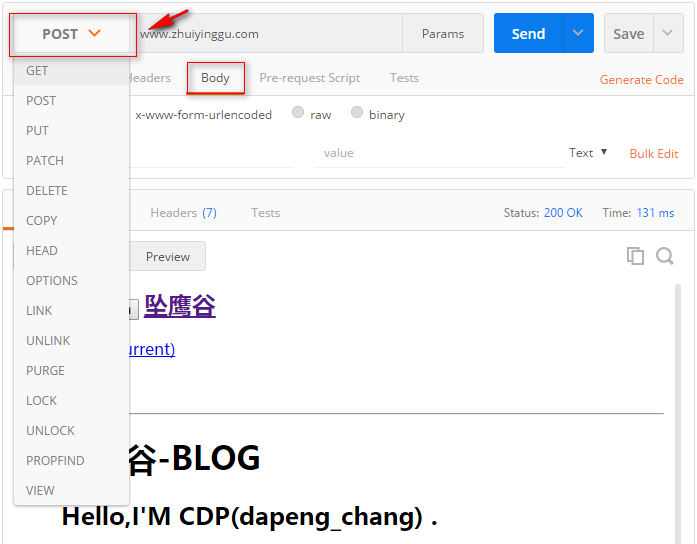Pick UNLOCK request method

[71, 431]
